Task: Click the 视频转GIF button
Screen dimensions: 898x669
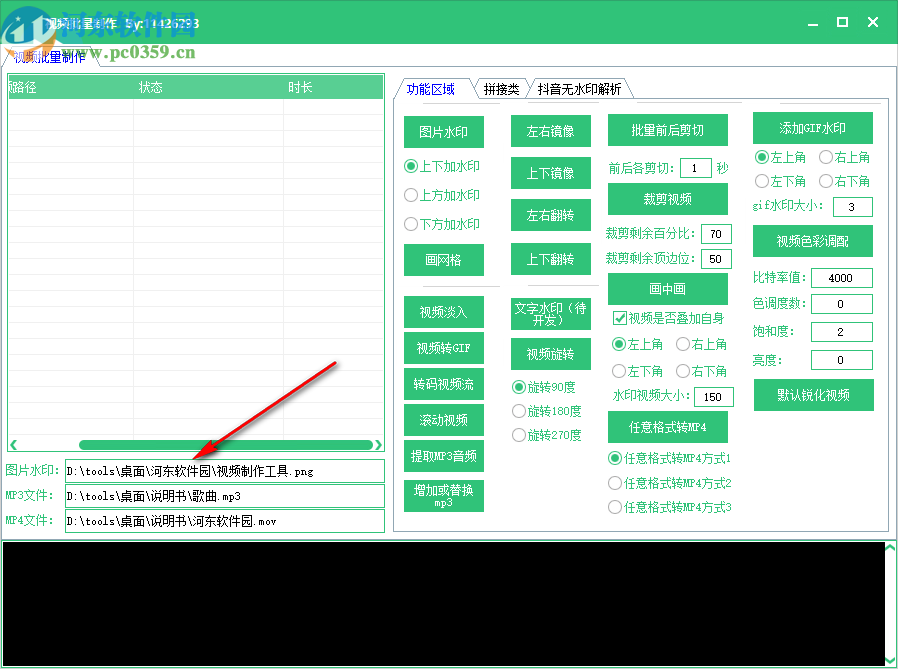Action: click(x=443, y=348)
